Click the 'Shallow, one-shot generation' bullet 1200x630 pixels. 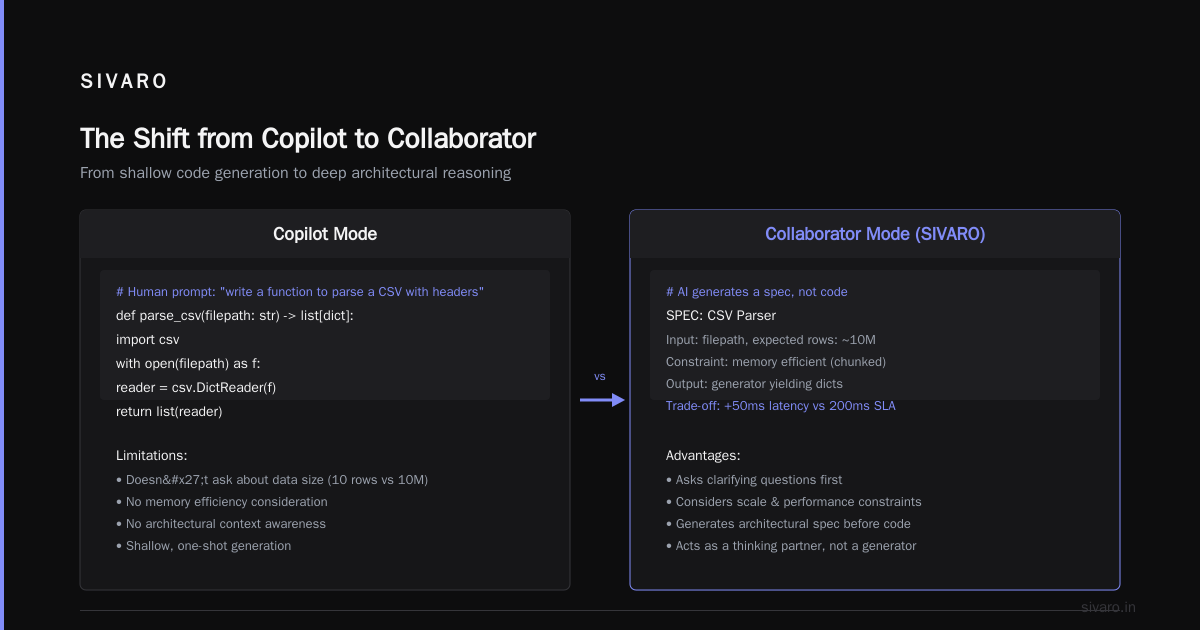tap(204, 546)
